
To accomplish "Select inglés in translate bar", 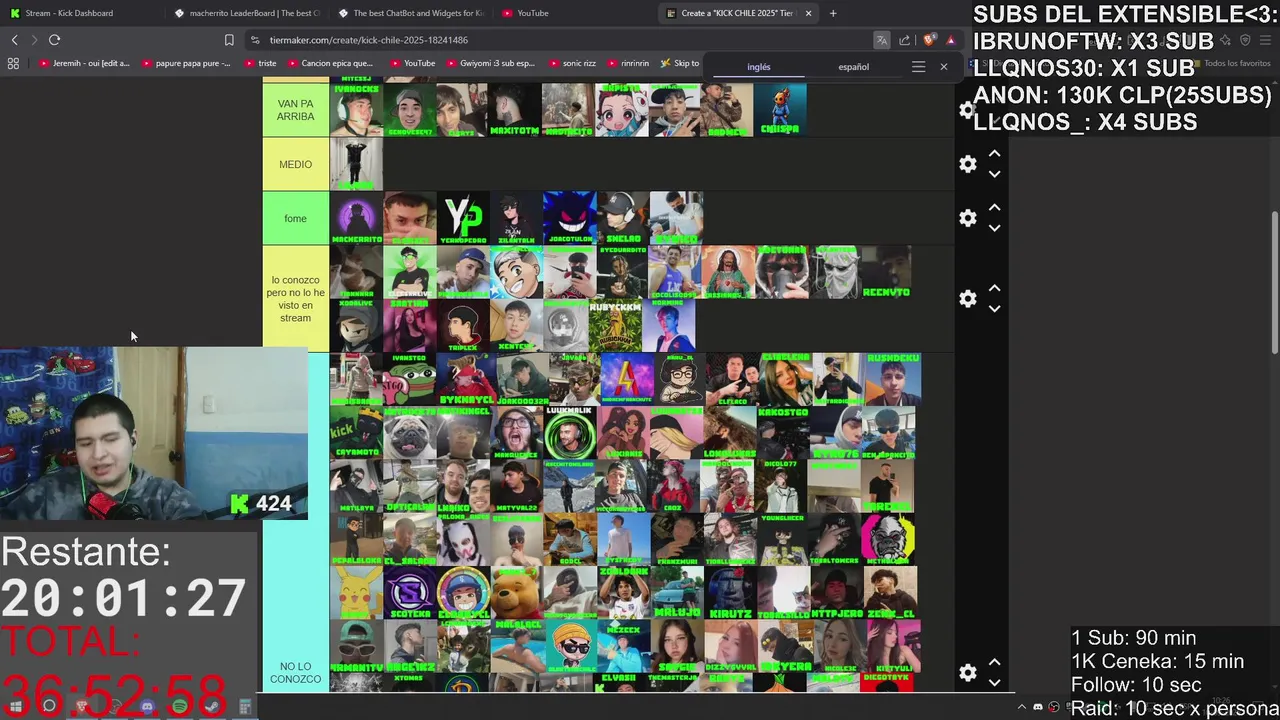I will [x=759, y=67].
